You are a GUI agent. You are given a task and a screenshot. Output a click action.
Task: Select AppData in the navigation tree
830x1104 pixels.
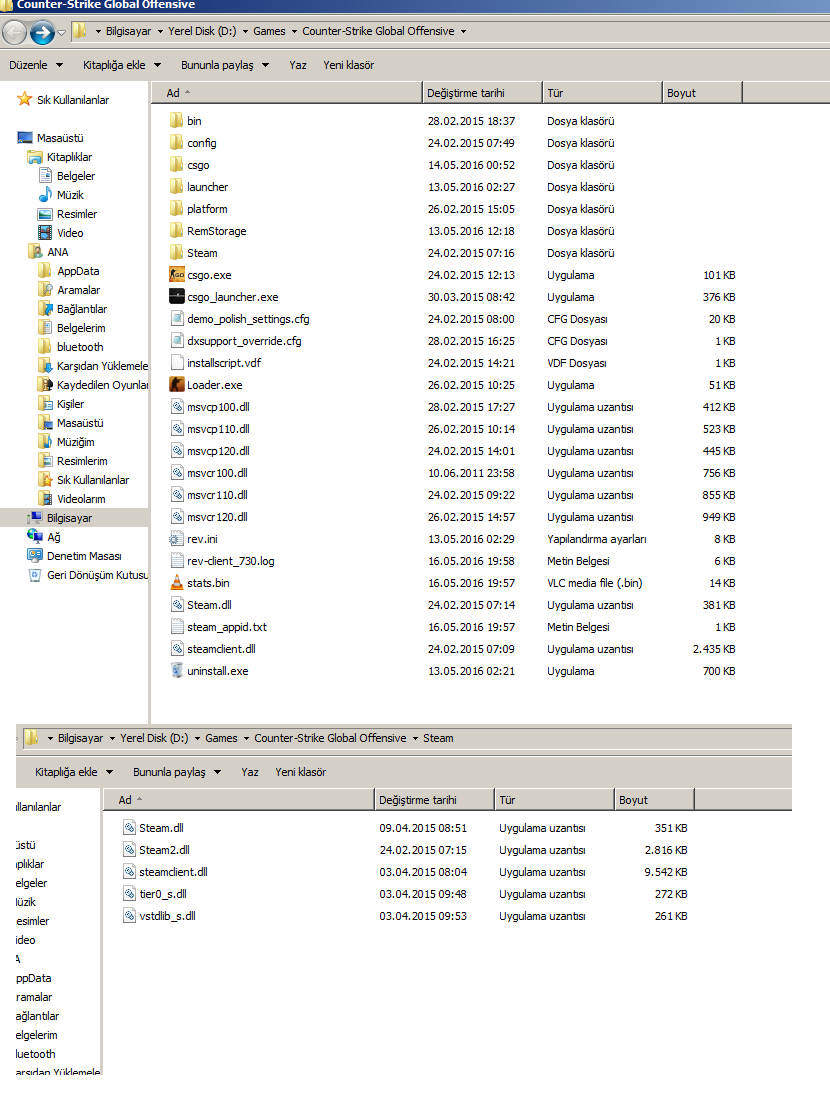point(78,270)
